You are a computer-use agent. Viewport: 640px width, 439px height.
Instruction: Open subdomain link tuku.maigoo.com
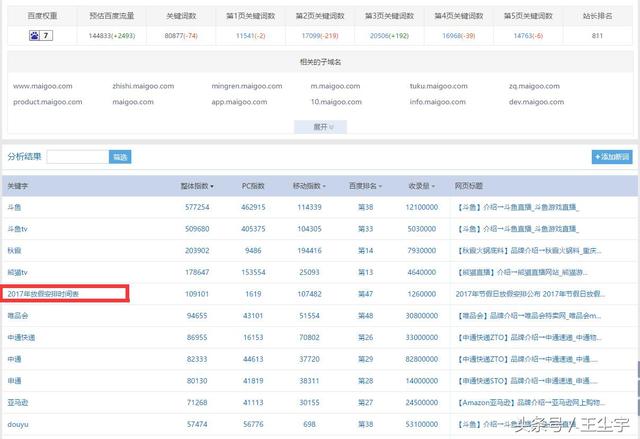[437, 87]
